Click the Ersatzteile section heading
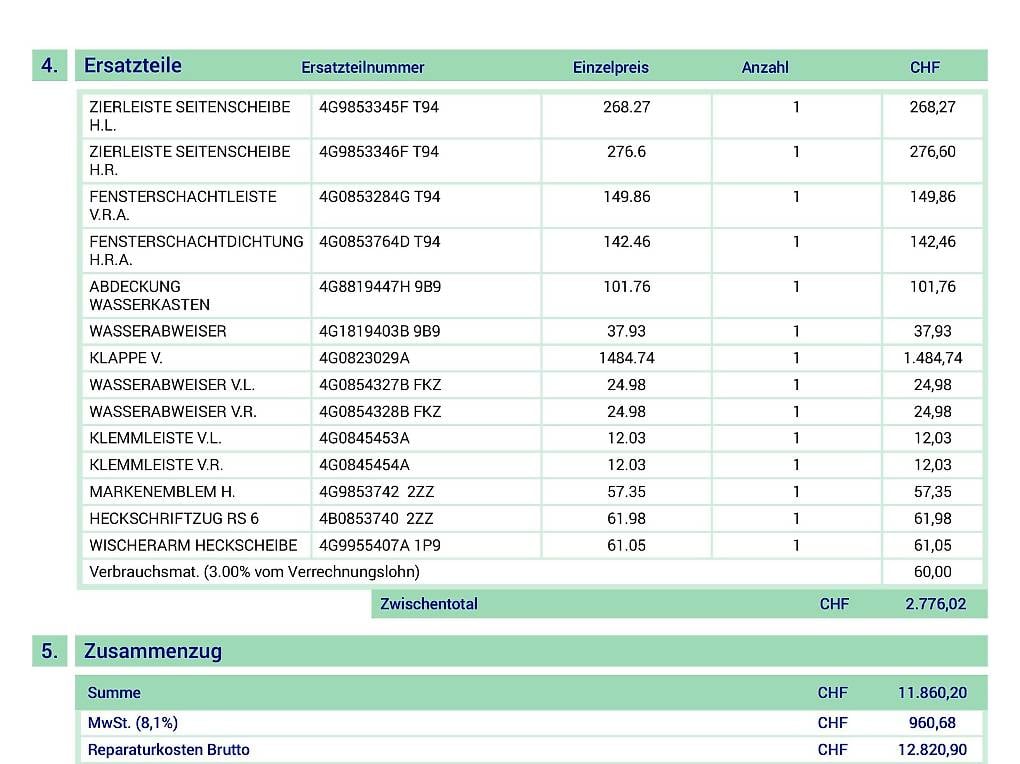The height and width of the screenshot is (764, 1020). pyautogui.click(x=133, y=66)
